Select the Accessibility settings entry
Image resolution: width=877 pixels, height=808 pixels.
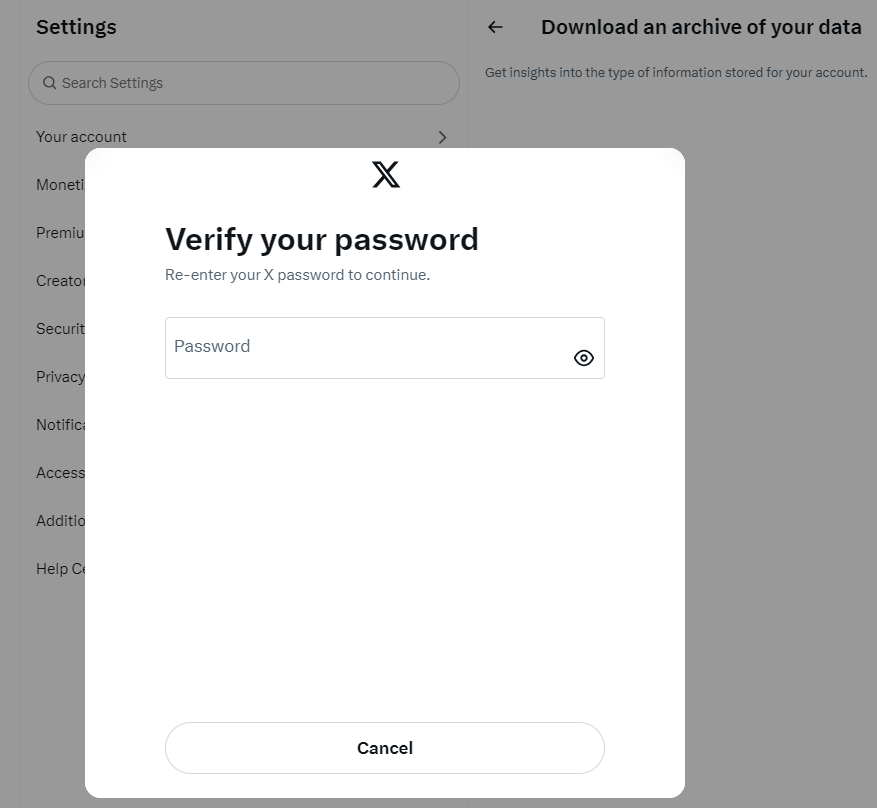60,473
